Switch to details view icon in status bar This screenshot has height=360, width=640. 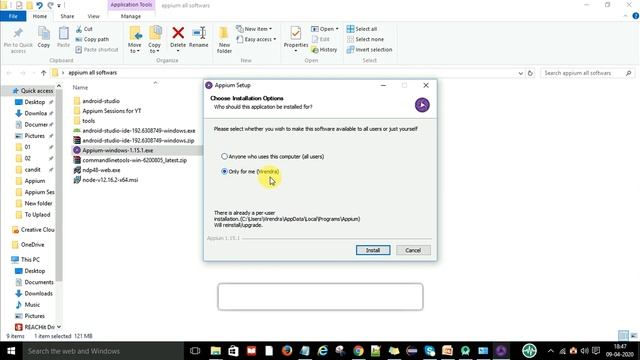coord(623,336)
